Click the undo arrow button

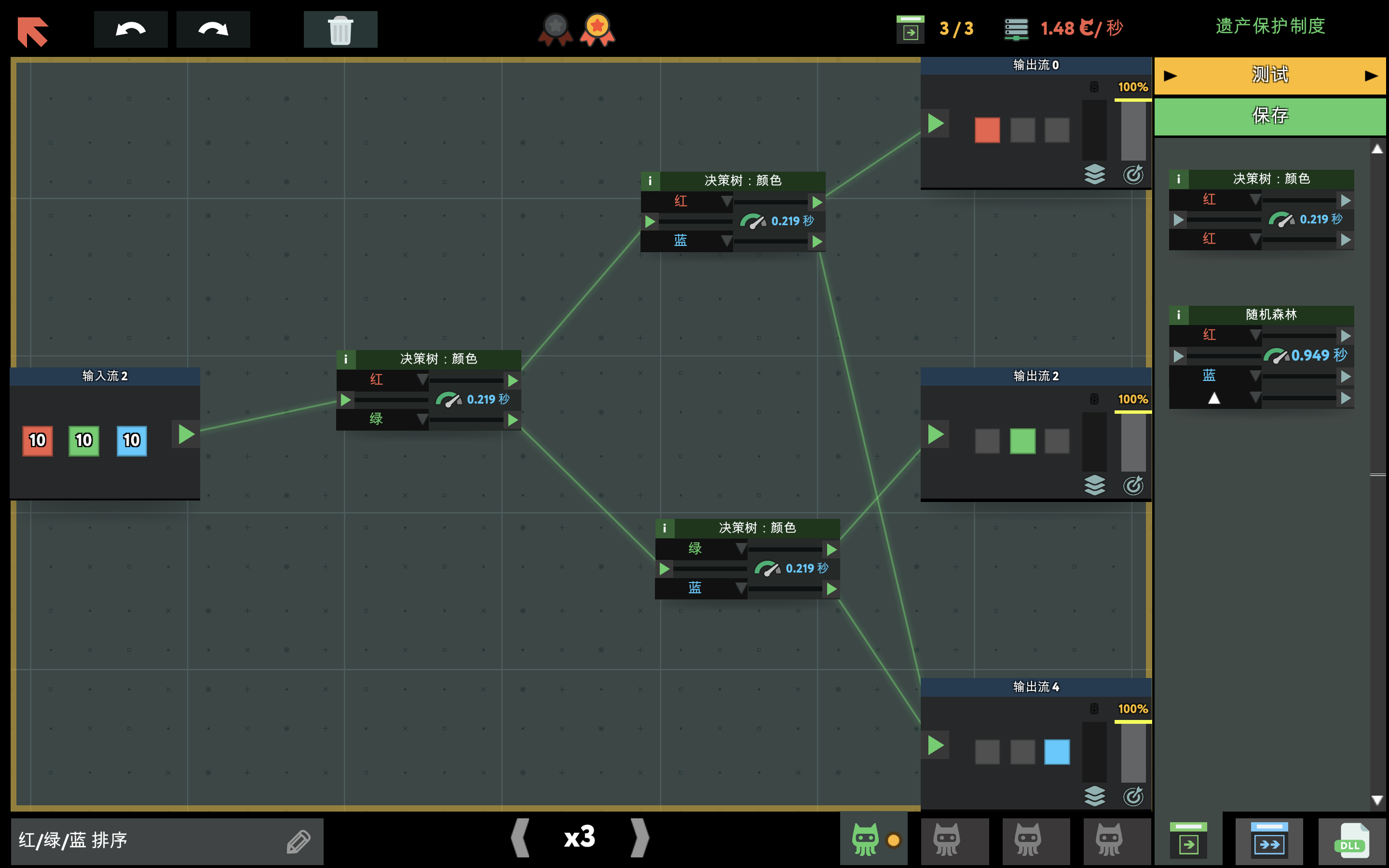point(130,29)
